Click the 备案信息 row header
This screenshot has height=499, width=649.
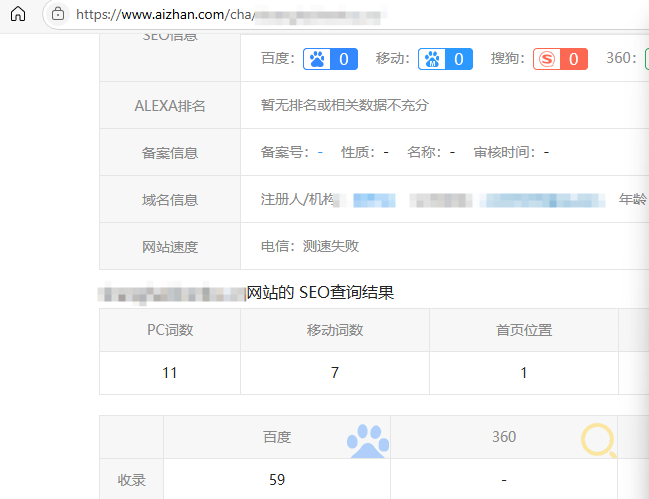tap(170, 153)
